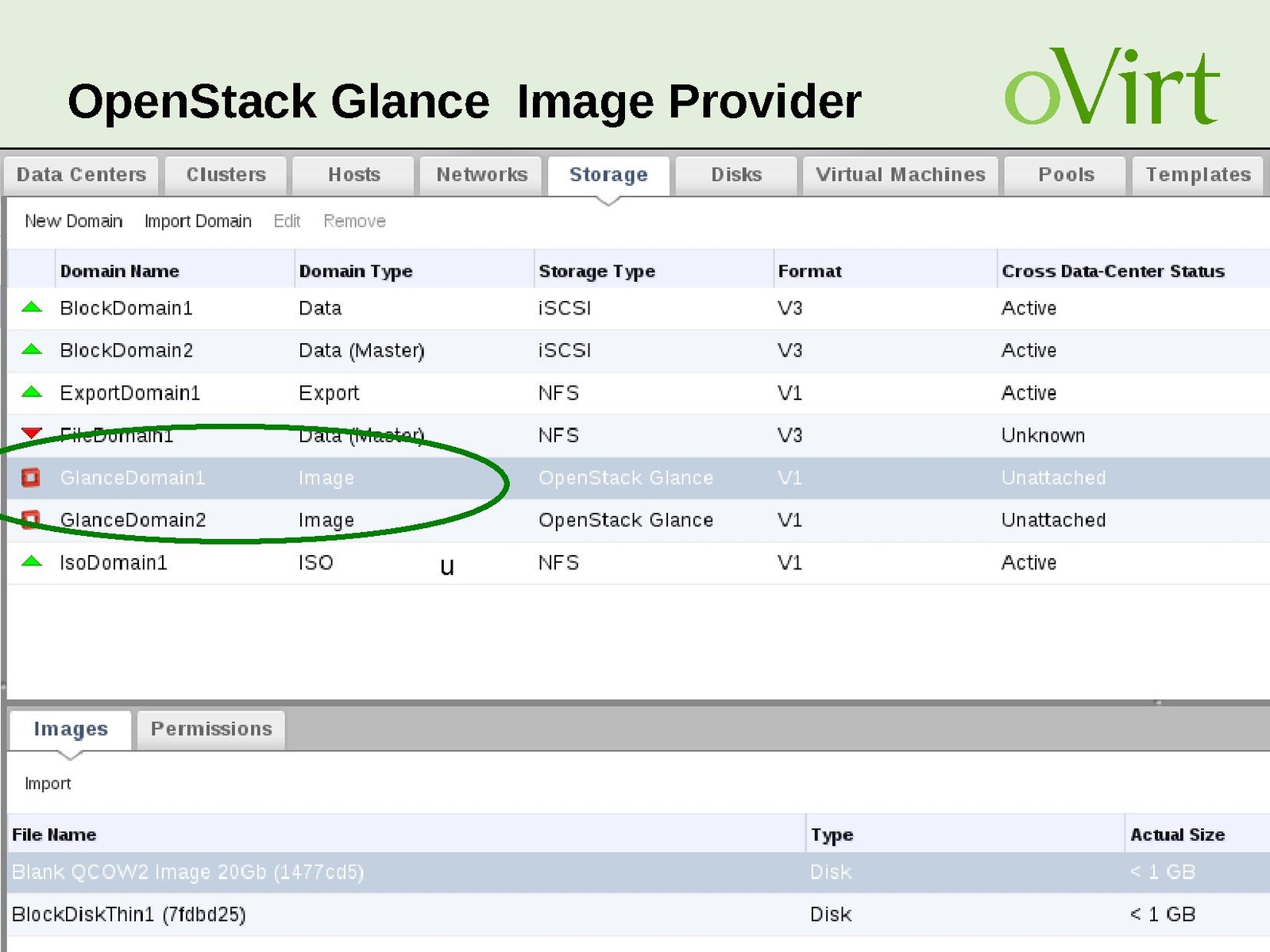Click the New Domain button
Image resolution: width=1270 pixels, height=952 pixels.
coord(74,221)
